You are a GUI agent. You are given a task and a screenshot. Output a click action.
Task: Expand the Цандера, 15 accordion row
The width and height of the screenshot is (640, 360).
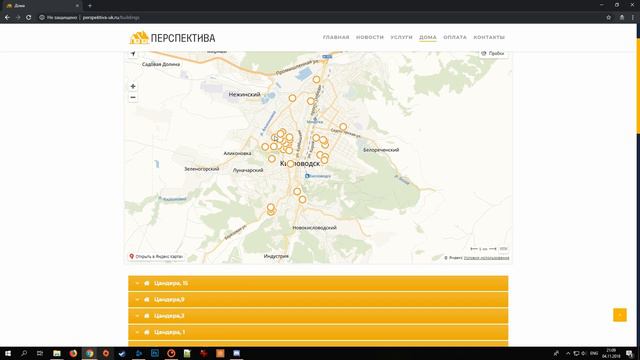(x=318, y=283)
